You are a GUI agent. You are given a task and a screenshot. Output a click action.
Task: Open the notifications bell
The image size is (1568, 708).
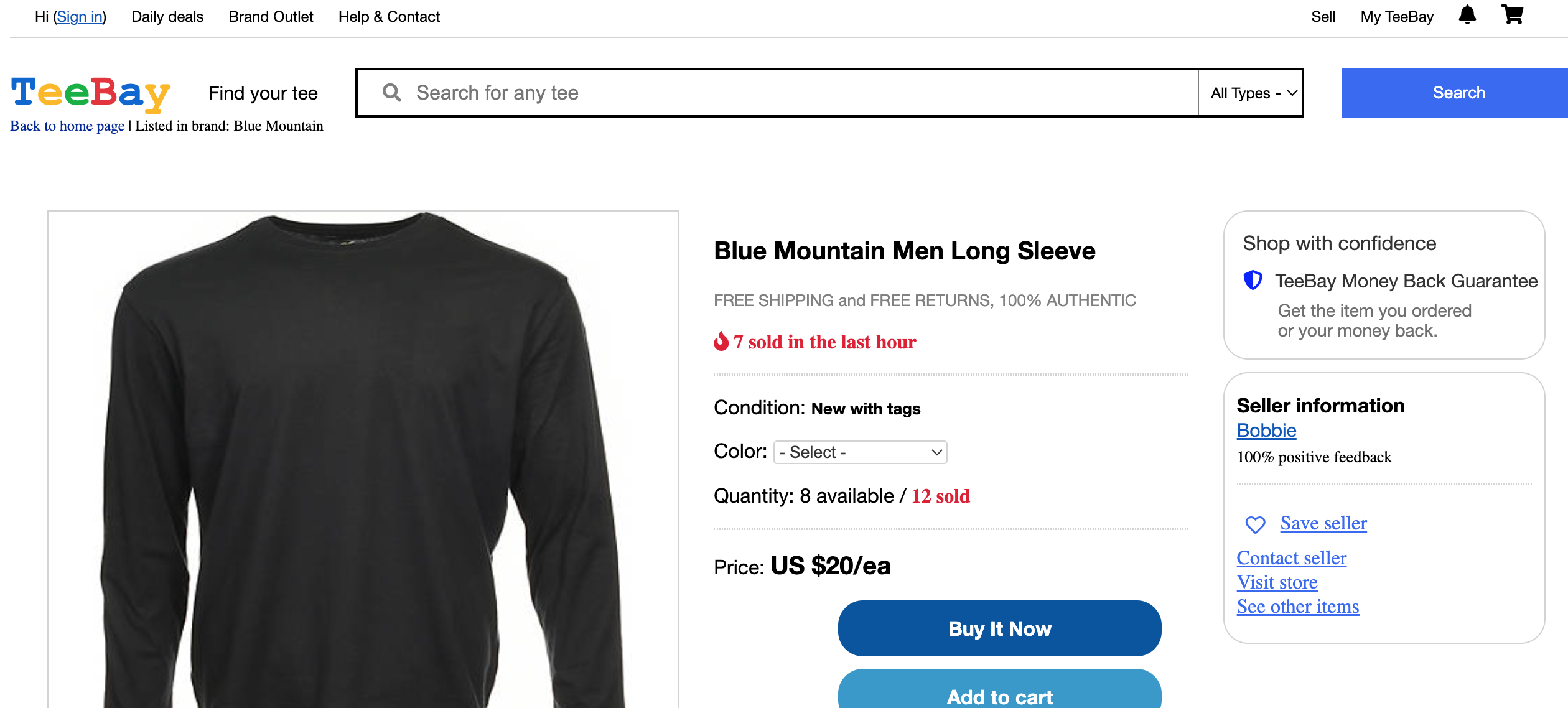click(1467, 15)
